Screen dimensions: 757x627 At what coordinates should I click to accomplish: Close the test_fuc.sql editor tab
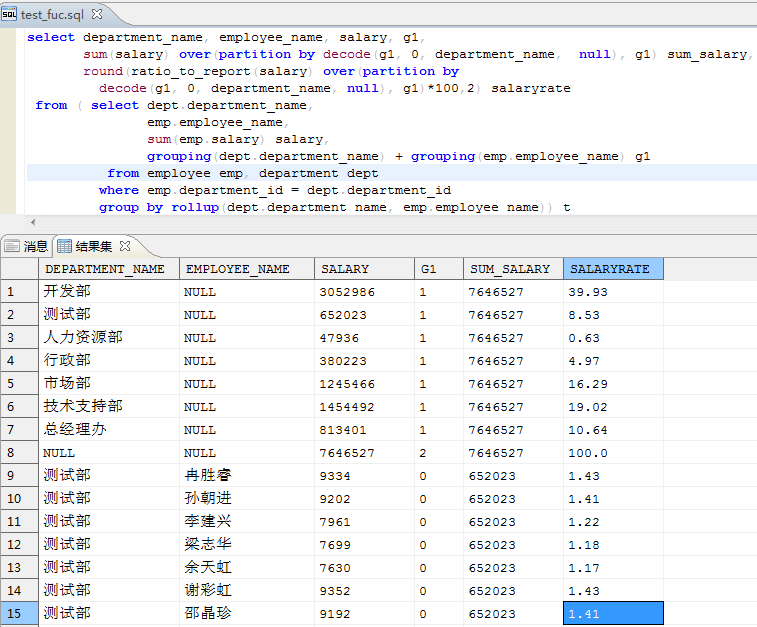tap(98, 15)
